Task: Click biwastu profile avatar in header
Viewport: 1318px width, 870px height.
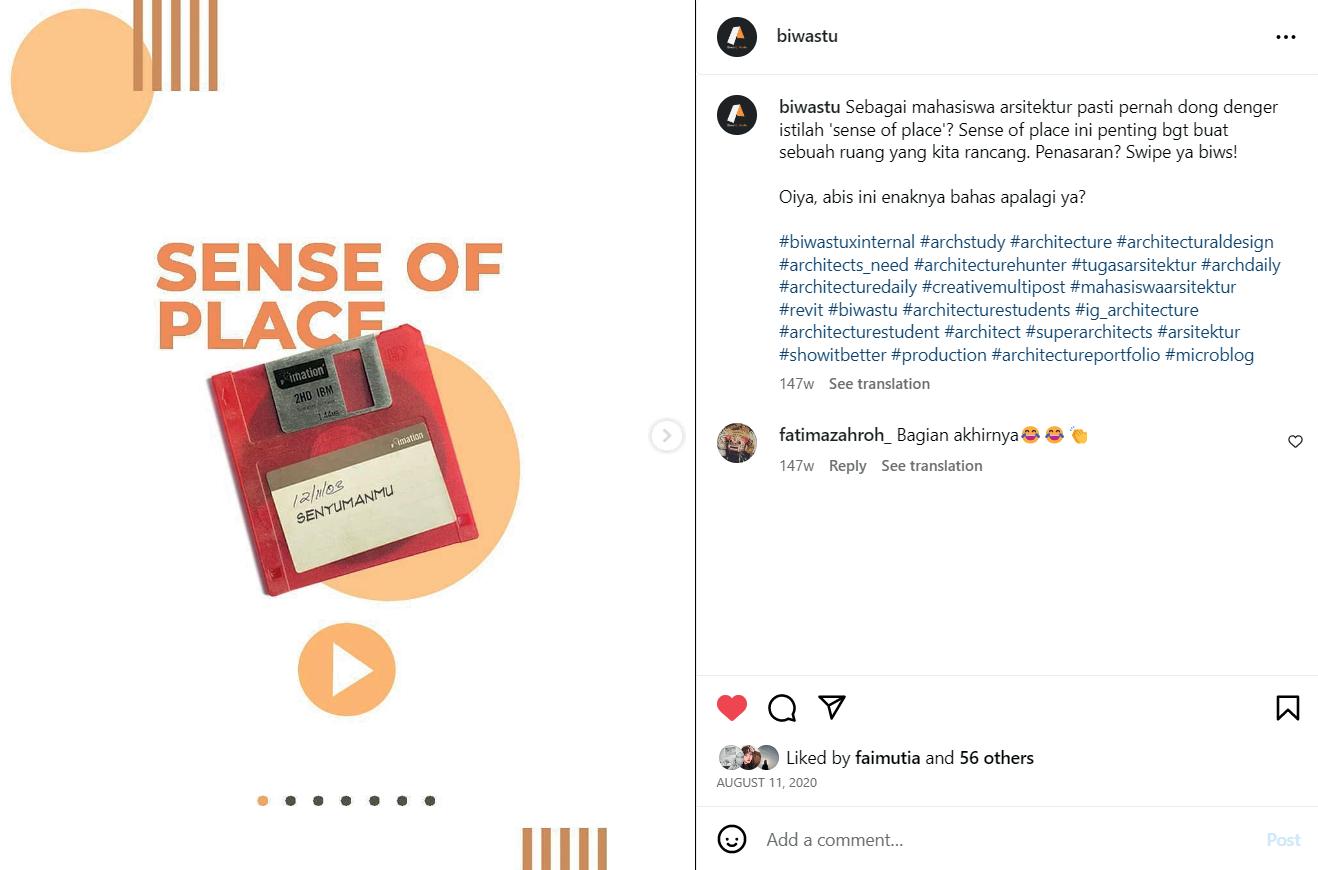Action: 737,37
